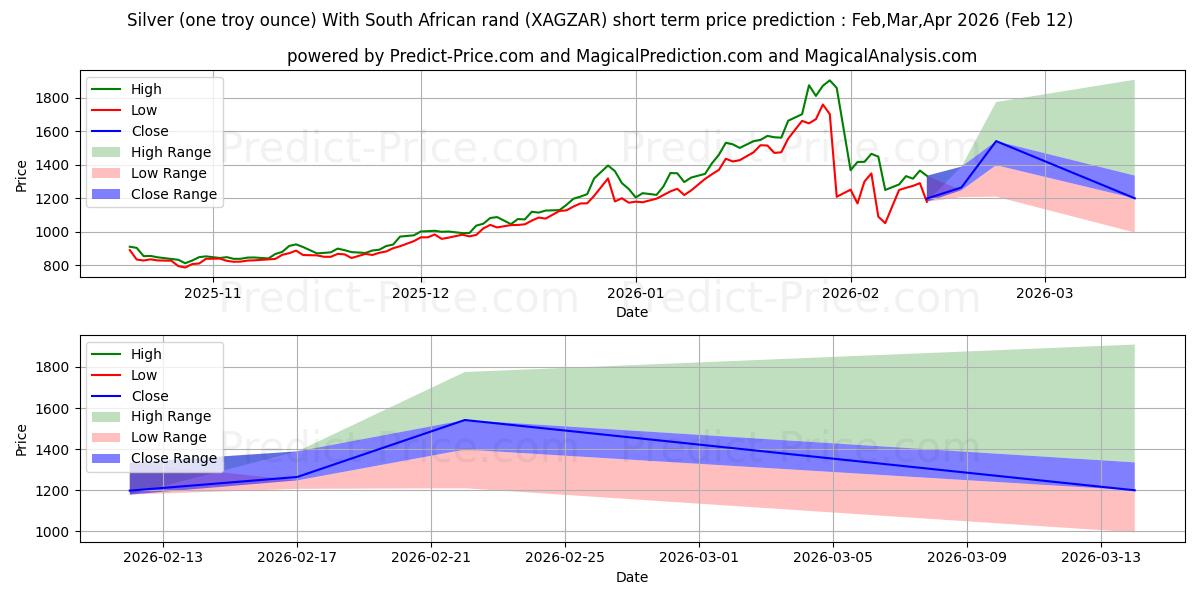The height and width of the screenshot is (600, 1200).
Task: Click the Silver XAGZAR chart title
Action: point(600,20)
